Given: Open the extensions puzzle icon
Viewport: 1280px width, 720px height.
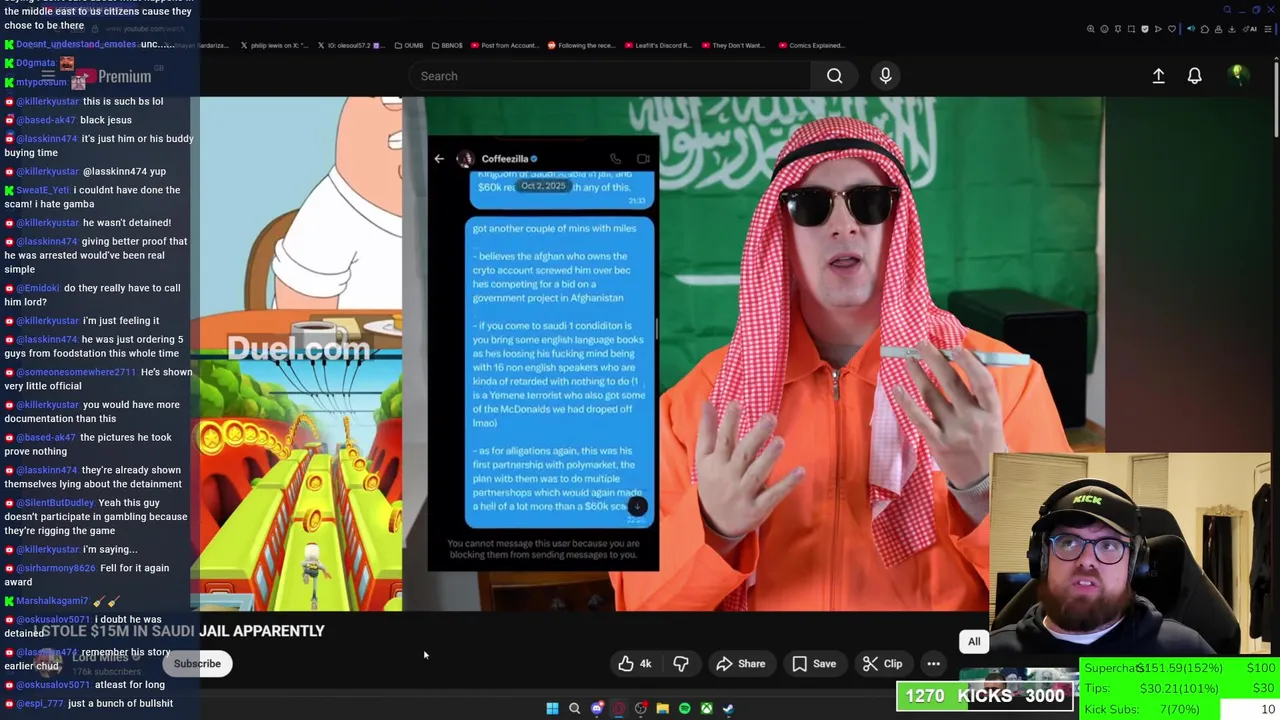Looking at the screenshot, I should 1205,29.
